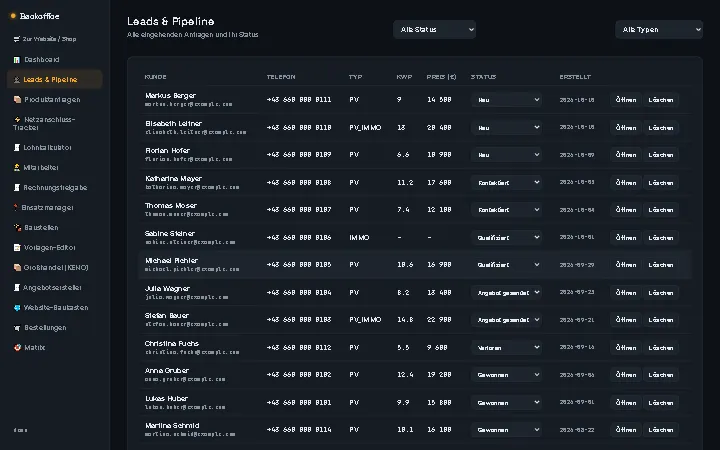This screenshot has width=720, height=450.
Task: Click kWp value 12.4
Action: (405, 375)
